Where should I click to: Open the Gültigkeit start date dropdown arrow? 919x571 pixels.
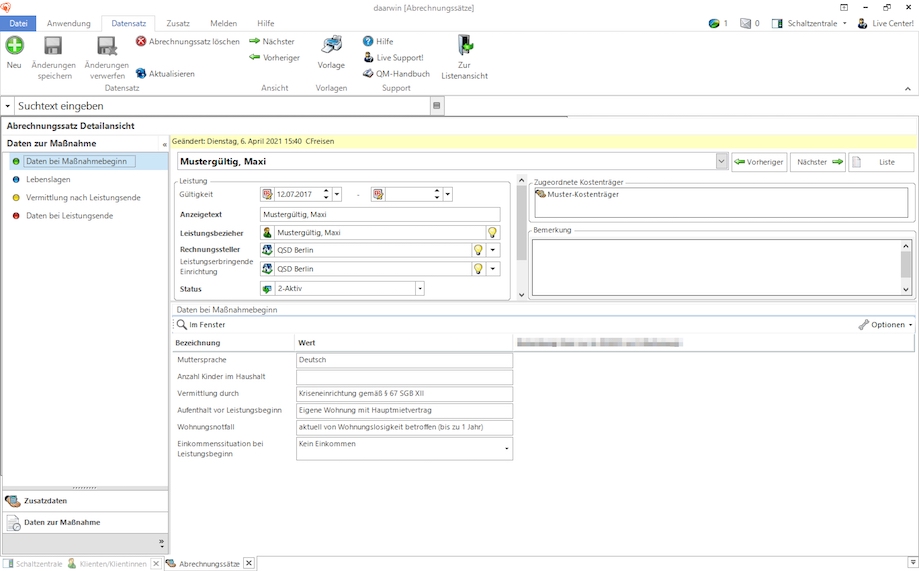(336, 194)
